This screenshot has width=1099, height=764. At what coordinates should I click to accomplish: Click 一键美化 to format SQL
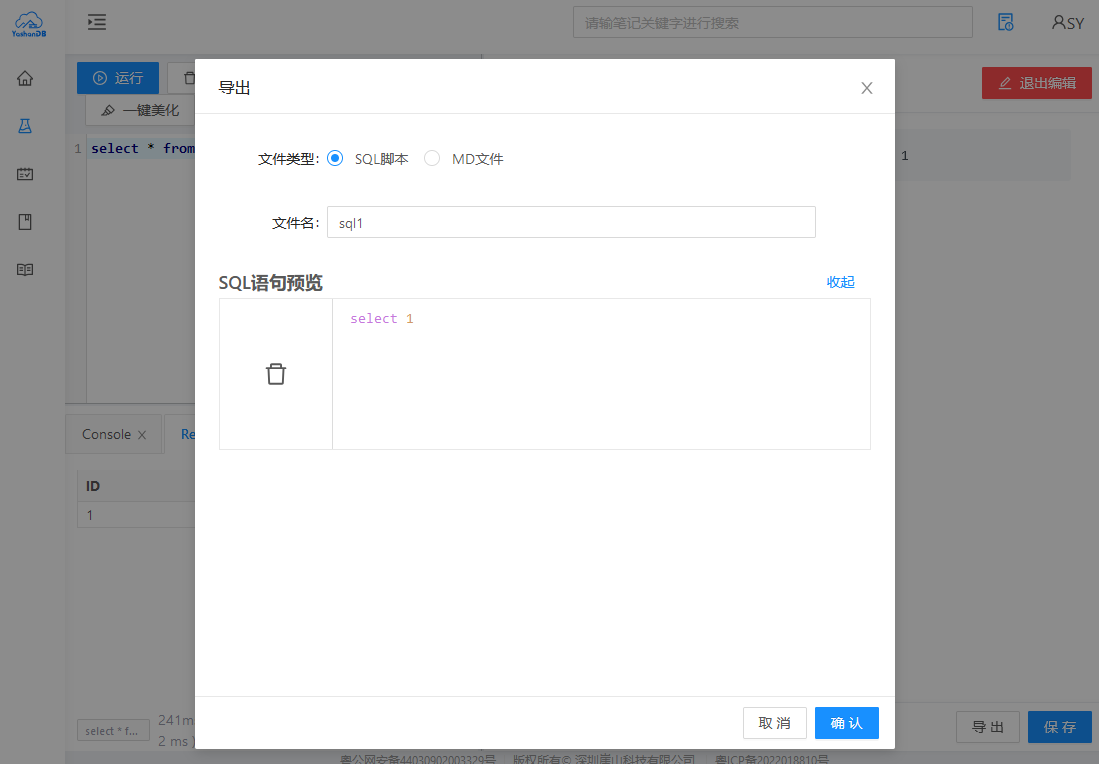140,110
